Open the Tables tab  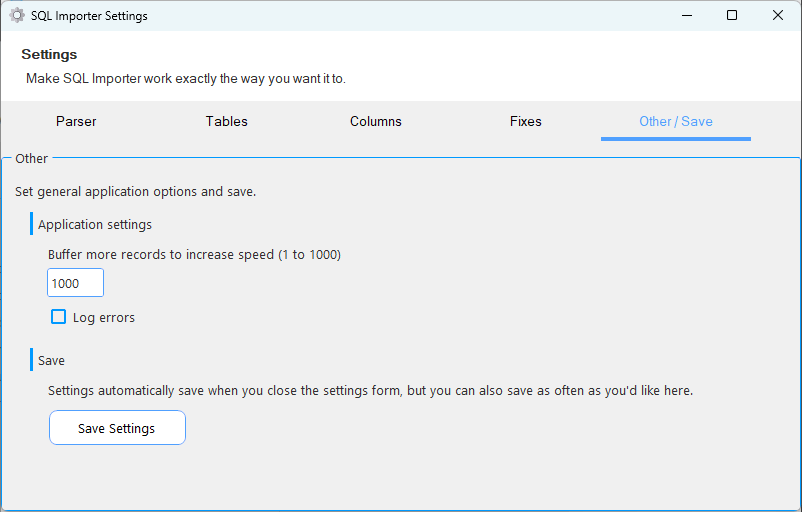pyautogui.click(x=227, y=121)
